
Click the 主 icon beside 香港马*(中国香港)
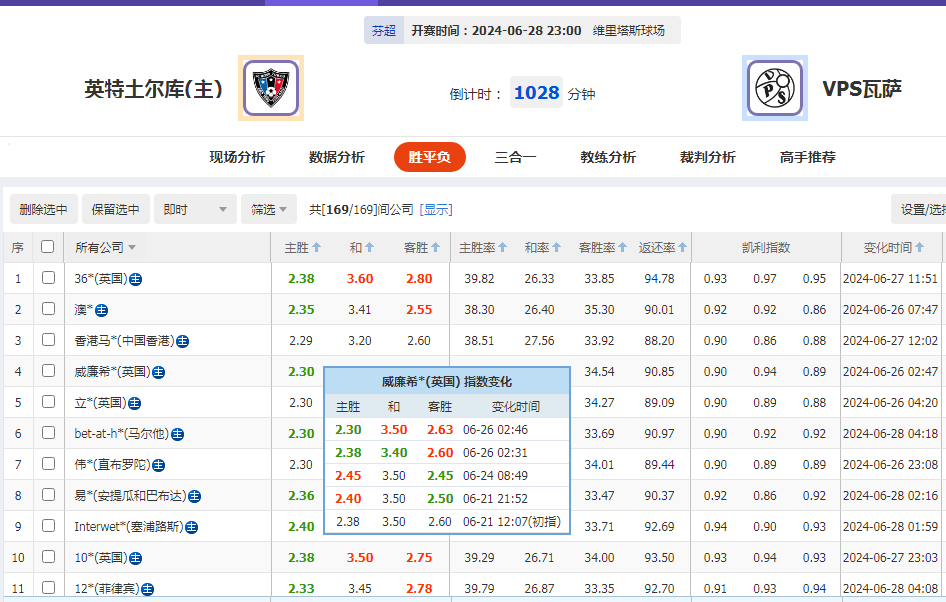[183, 342]
